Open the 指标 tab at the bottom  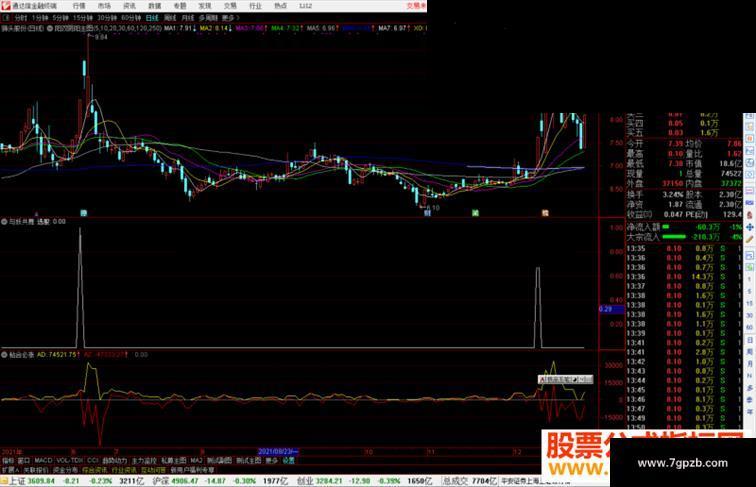click(x=8, y=461)
